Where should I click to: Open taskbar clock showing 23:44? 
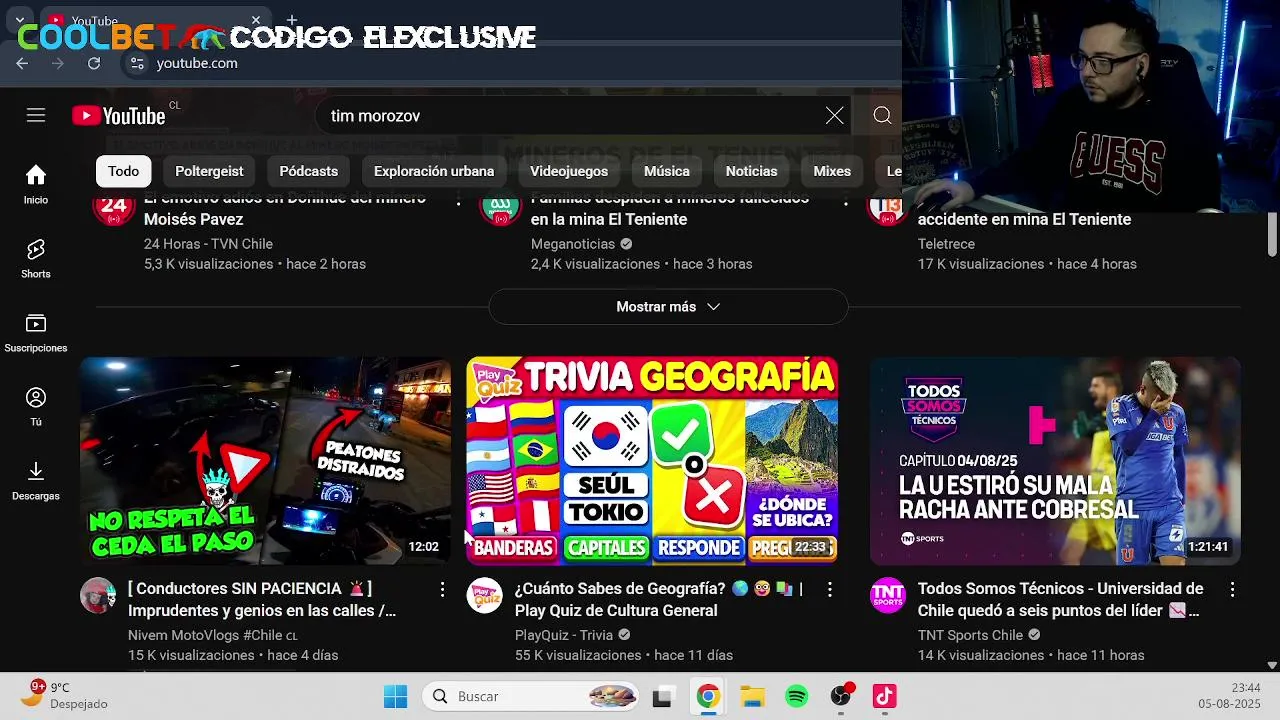1229,696
